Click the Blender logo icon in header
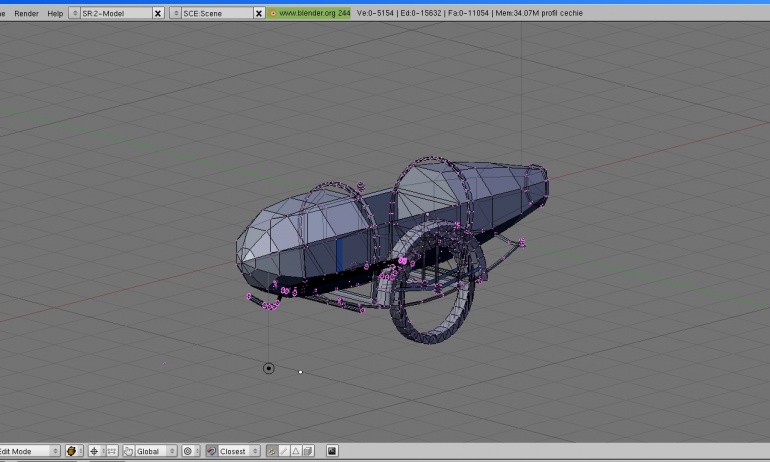The height and width of the screenshot is (462, 770). pos(273,13)
